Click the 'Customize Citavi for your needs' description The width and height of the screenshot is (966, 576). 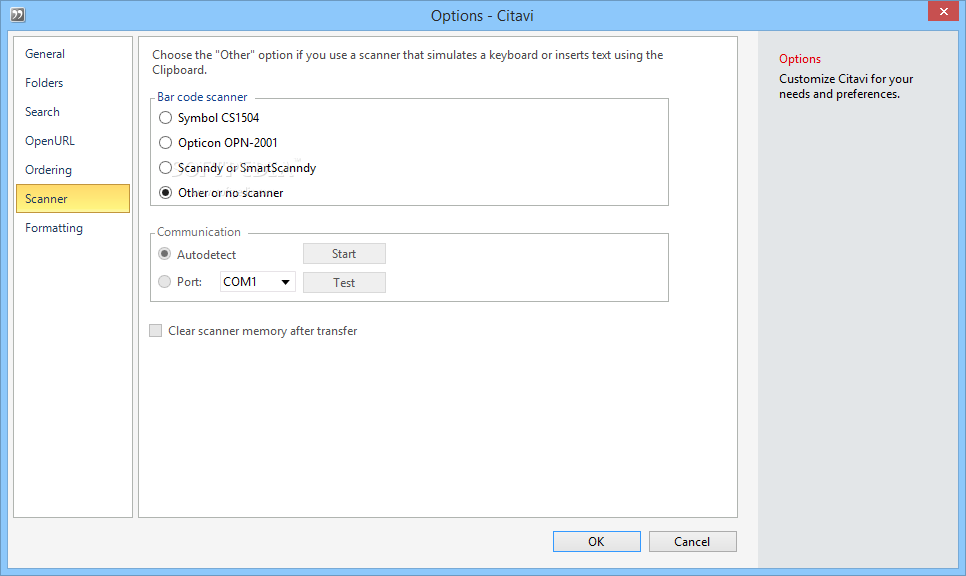coord(846,86)
